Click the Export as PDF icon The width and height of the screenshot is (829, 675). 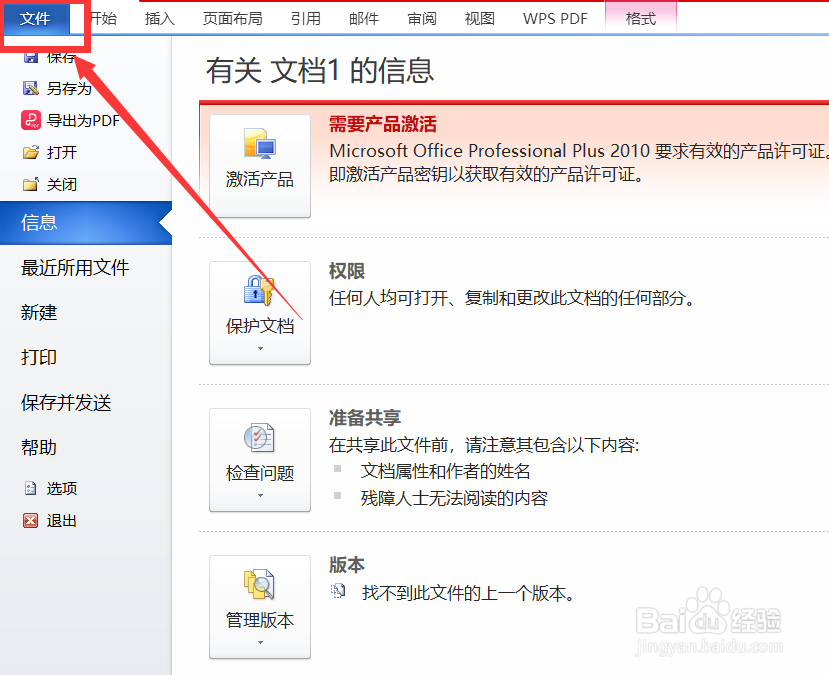(31, 121)
